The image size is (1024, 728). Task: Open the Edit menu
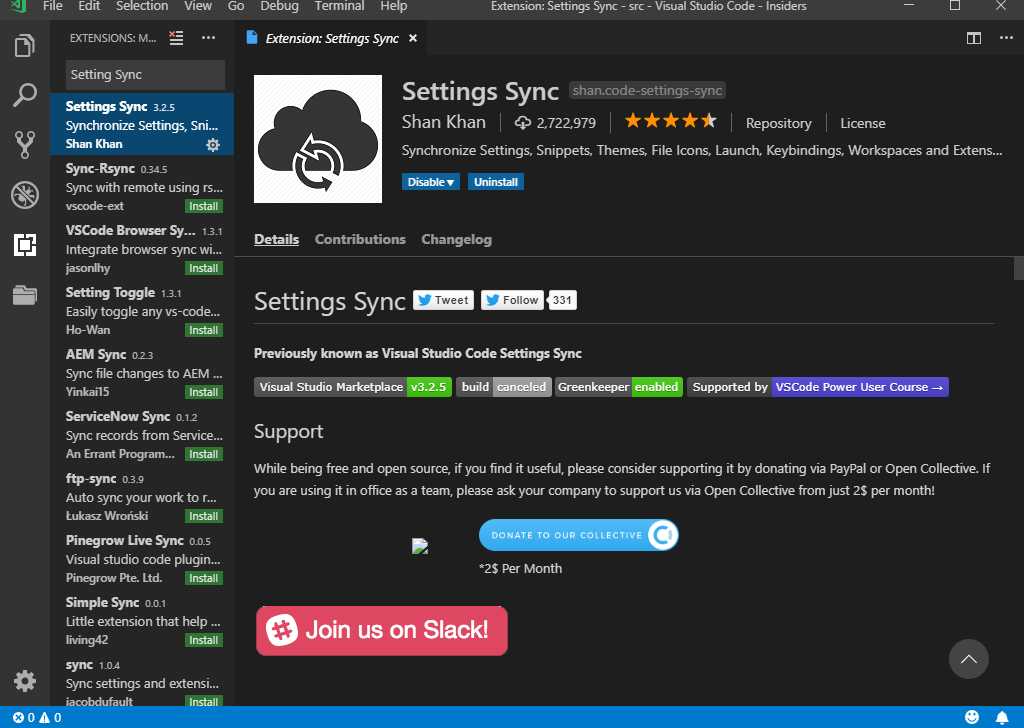click(x=89, y=6)
